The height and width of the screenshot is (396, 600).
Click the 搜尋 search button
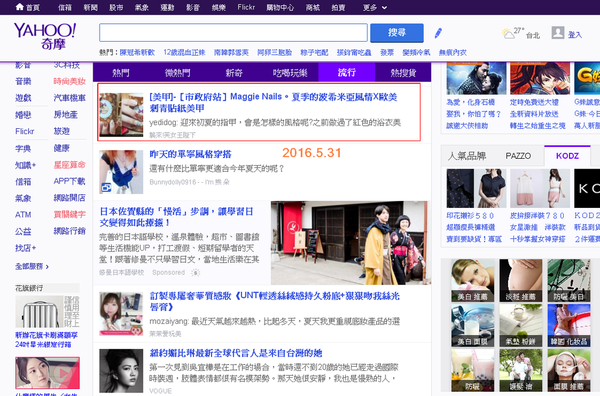pos(397,33)
